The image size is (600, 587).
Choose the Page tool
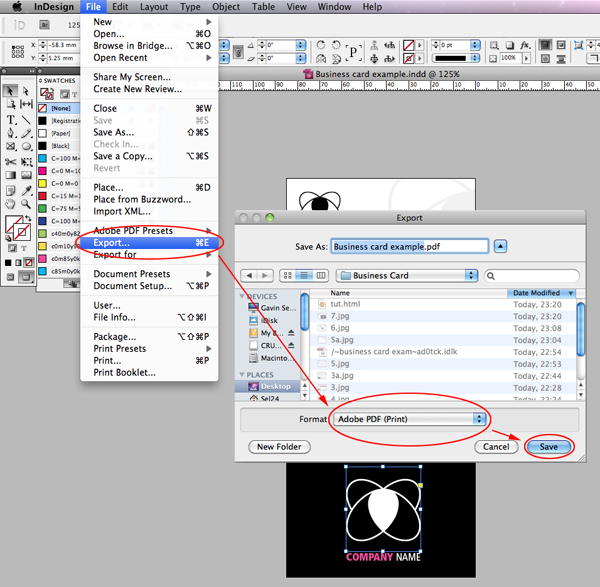(x=10, y=104)
